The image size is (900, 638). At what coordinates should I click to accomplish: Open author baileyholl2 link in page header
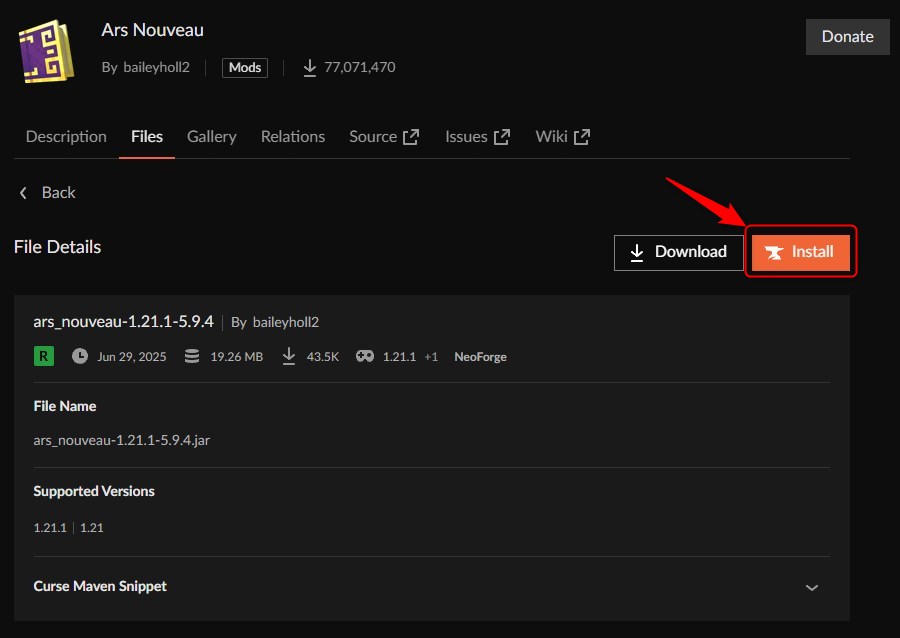pos(156,68)
